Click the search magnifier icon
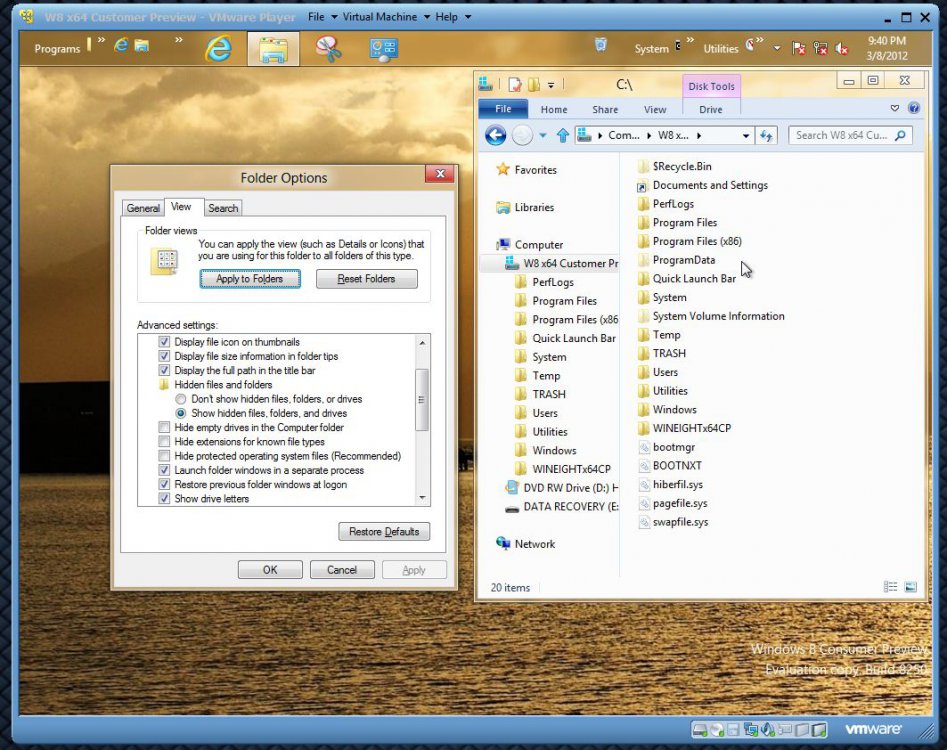This screenshot has height=750, width=947. click(900, 135)
